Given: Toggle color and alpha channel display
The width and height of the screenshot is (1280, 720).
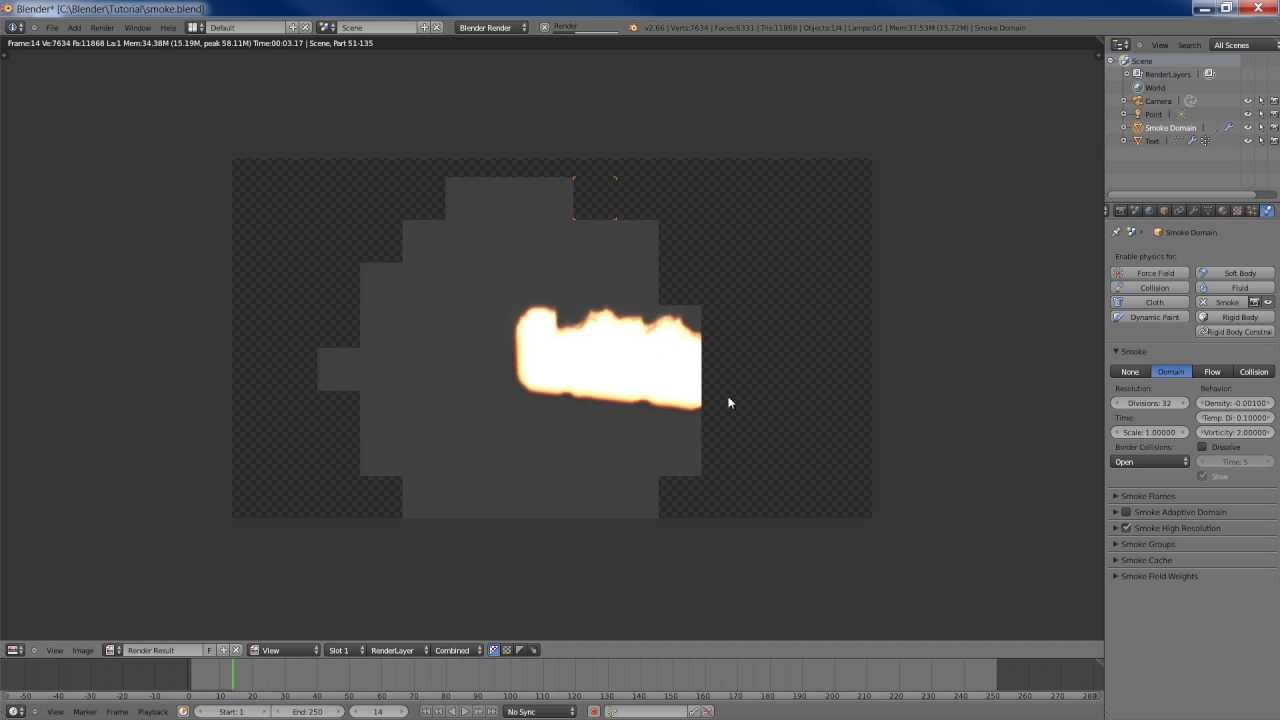Looking at the screenshot, I should tap(494, 650).
